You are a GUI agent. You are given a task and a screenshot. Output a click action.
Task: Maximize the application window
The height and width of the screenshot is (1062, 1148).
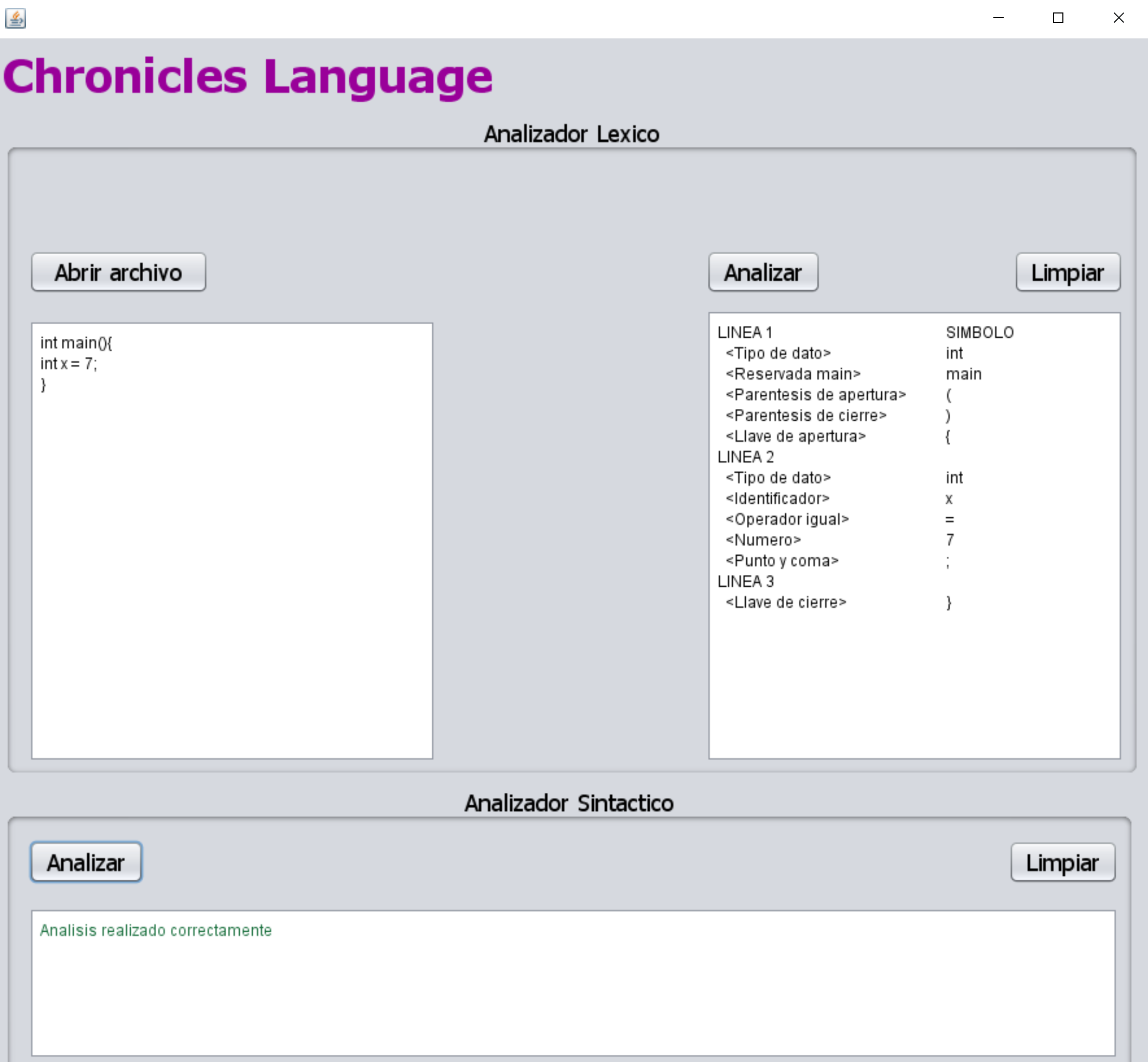pyautogui.click(x=1058, y=18)
